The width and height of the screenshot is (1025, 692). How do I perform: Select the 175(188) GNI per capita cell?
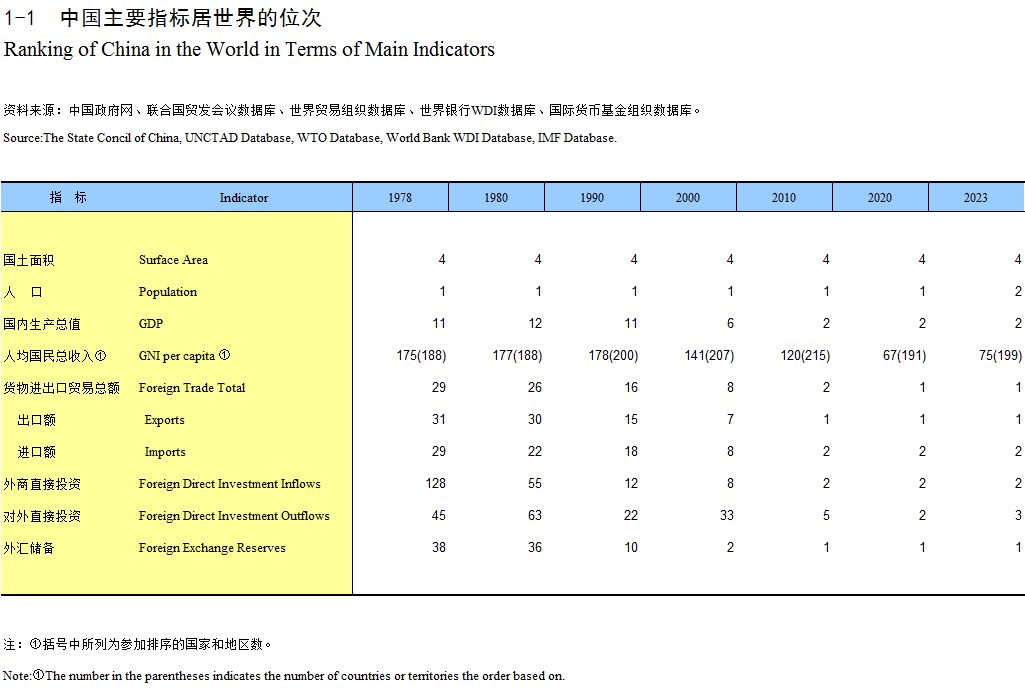pyautogui.click(x=421, y=356)
